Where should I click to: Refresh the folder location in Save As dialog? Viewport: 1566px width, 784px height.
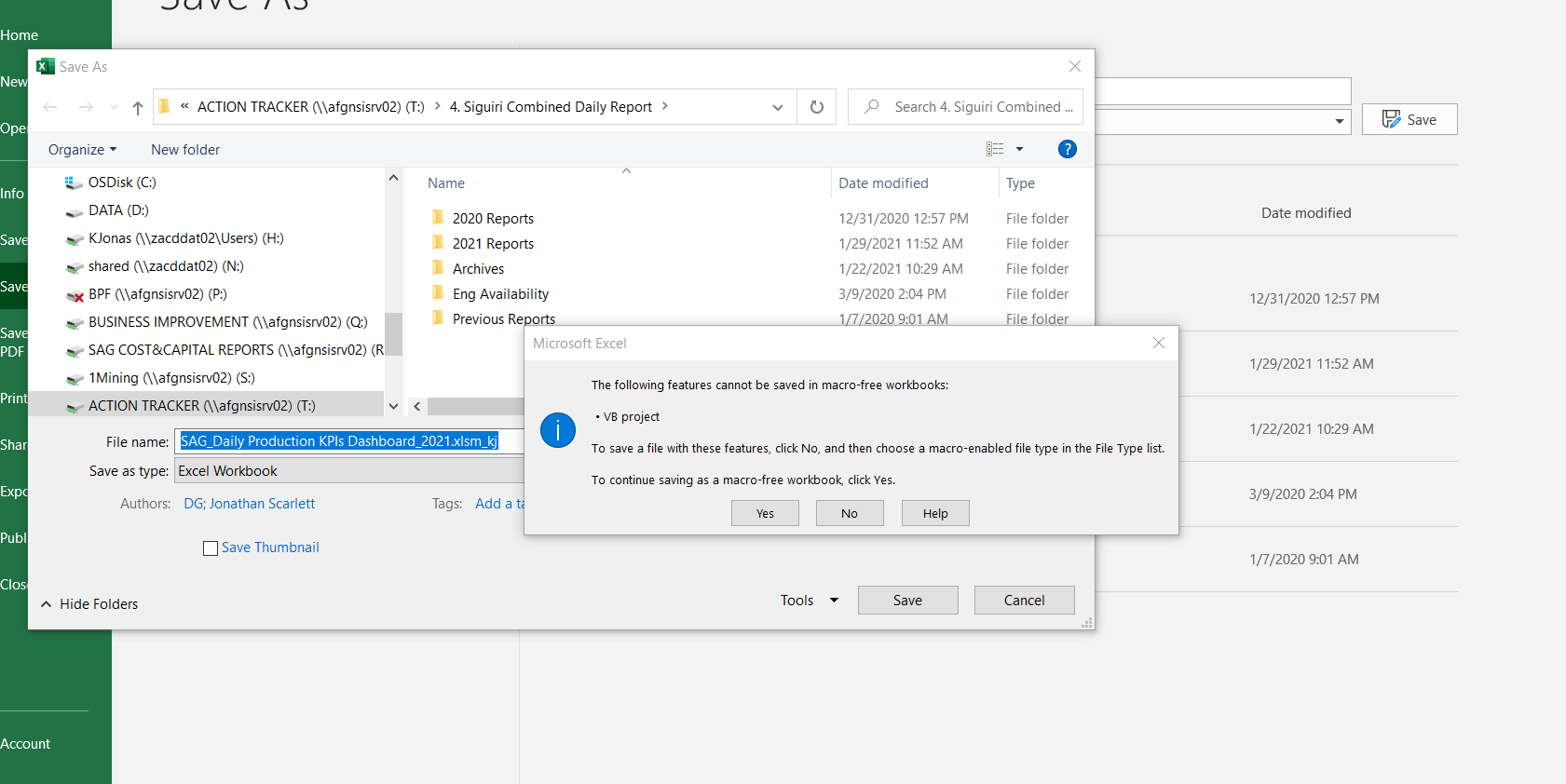(817, 107)
